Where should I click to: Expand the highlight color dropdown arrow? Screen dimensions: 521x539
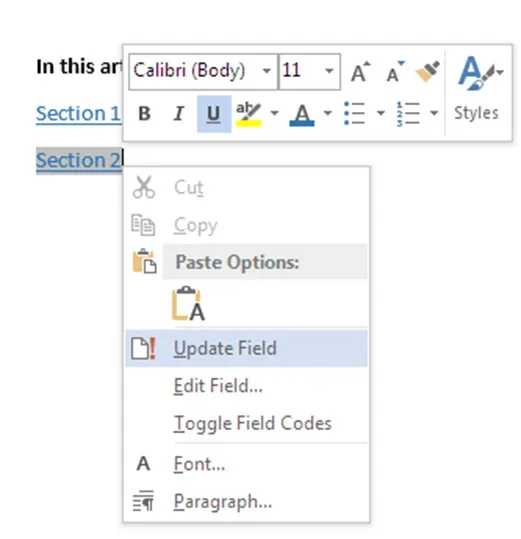coord(274,113)
